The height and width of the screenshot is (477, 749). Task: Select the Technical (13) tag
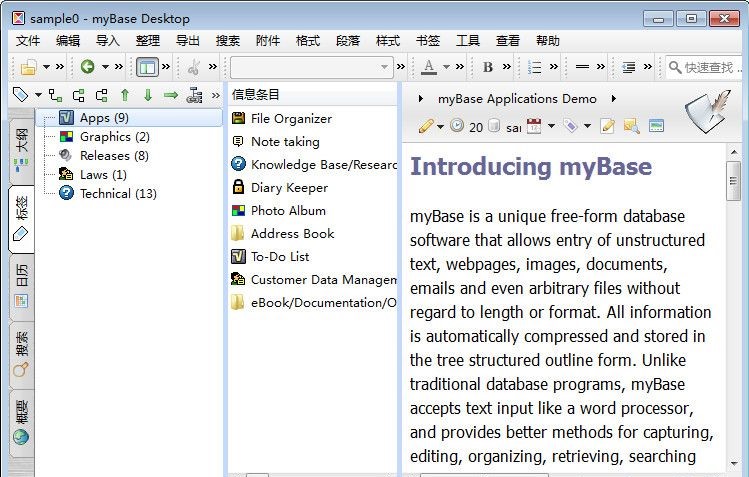click(118, 194)
